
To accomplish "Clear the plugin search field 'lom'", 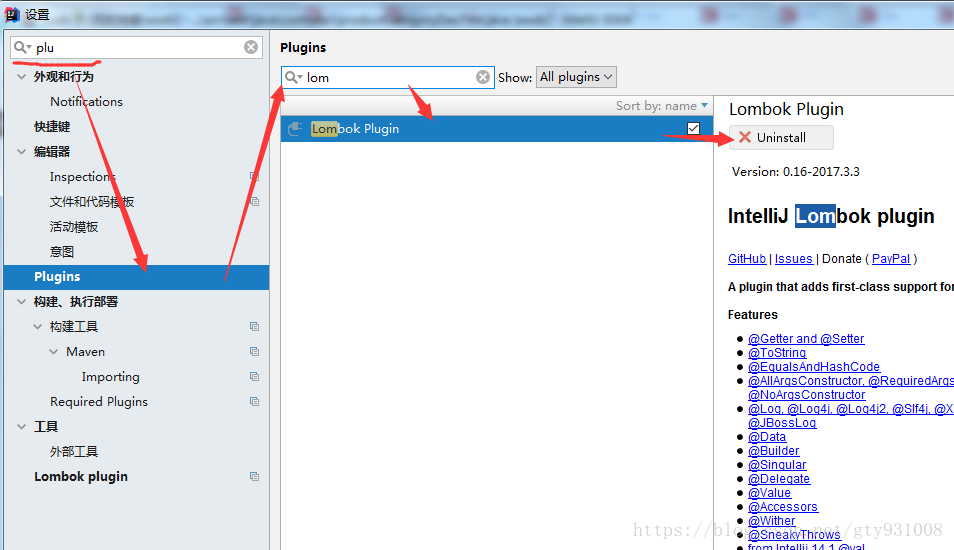I will pyautogui.click(x=482, y=77).
